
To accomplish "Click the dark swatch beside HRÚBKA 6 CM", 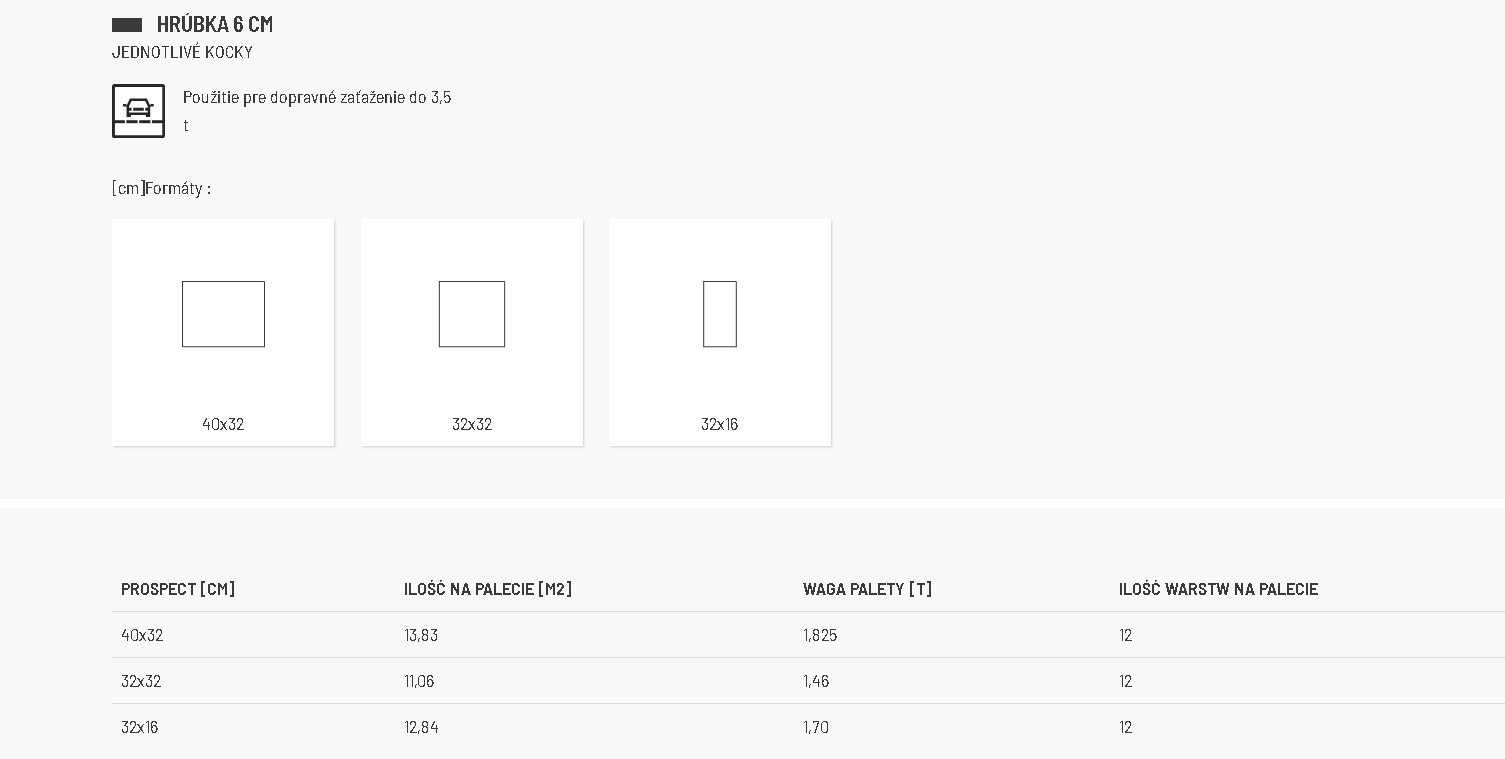I will tap(127, 25).
